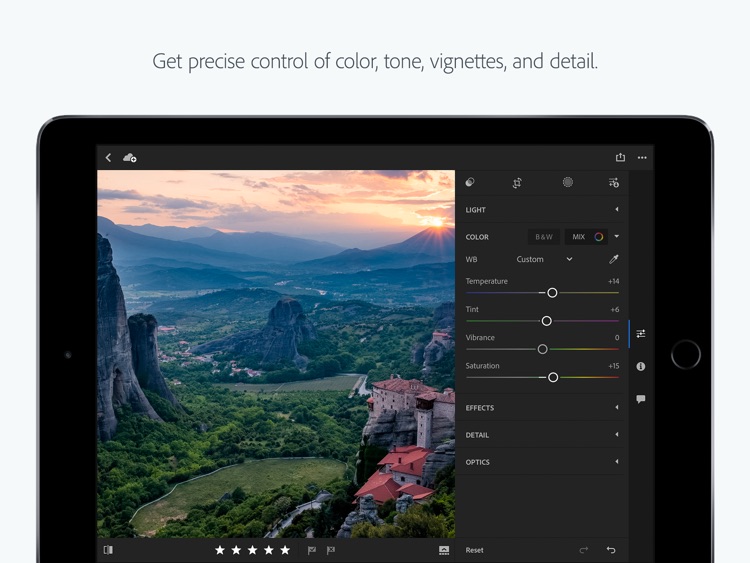Click the WB label
750x563 pixels.
(471, 259)
